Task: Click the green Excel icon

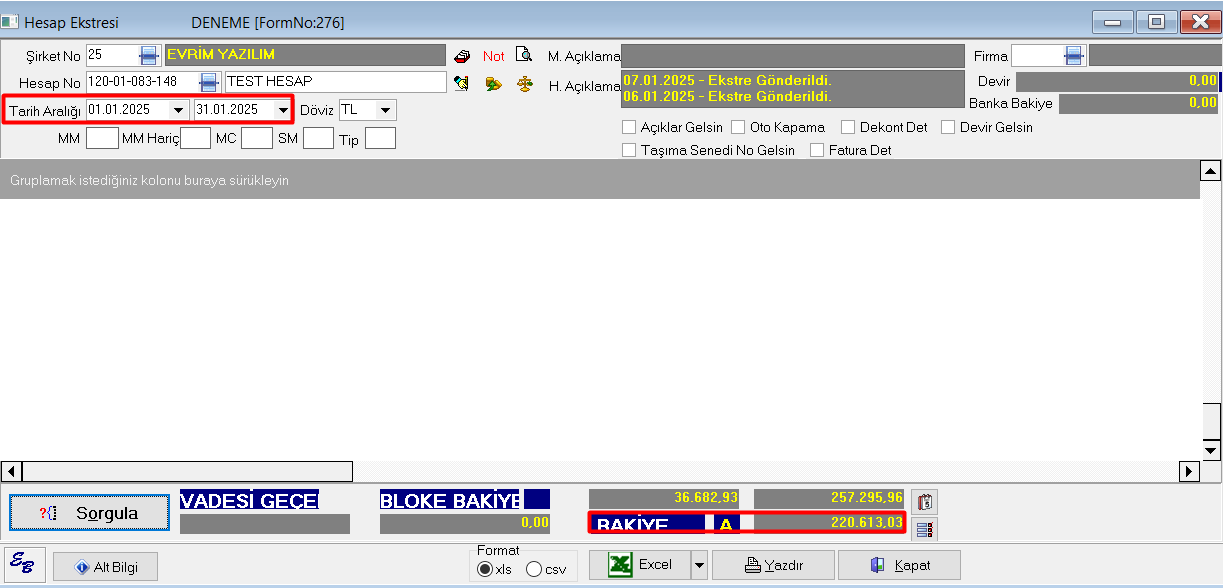Action: (621, 564)
